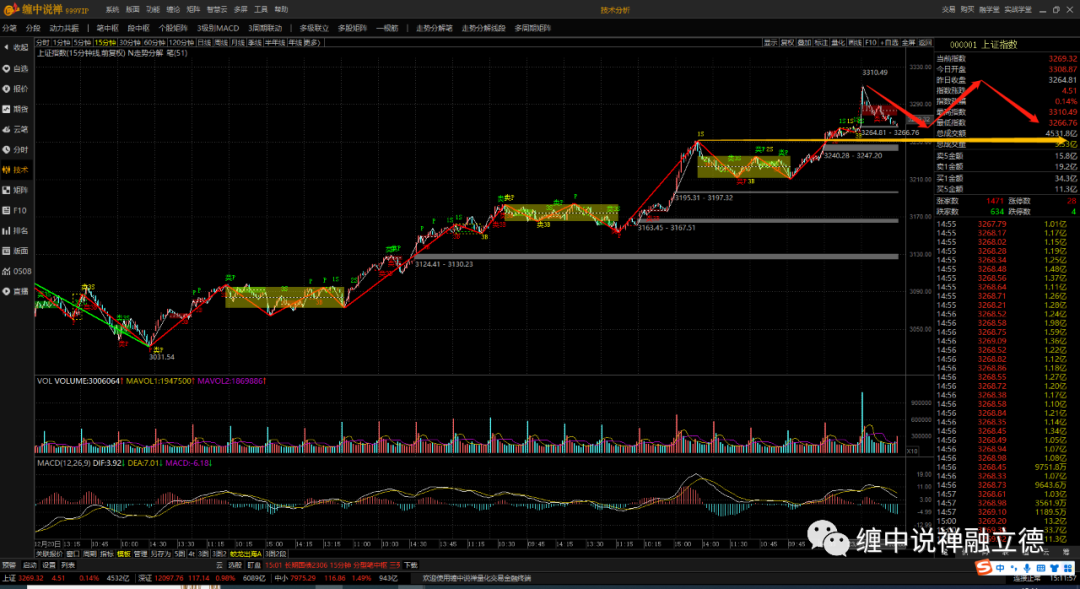This screenshot has height=589, width=1080.
Task: Open the 版面 menu in menu bar
Action: point(132,10)
